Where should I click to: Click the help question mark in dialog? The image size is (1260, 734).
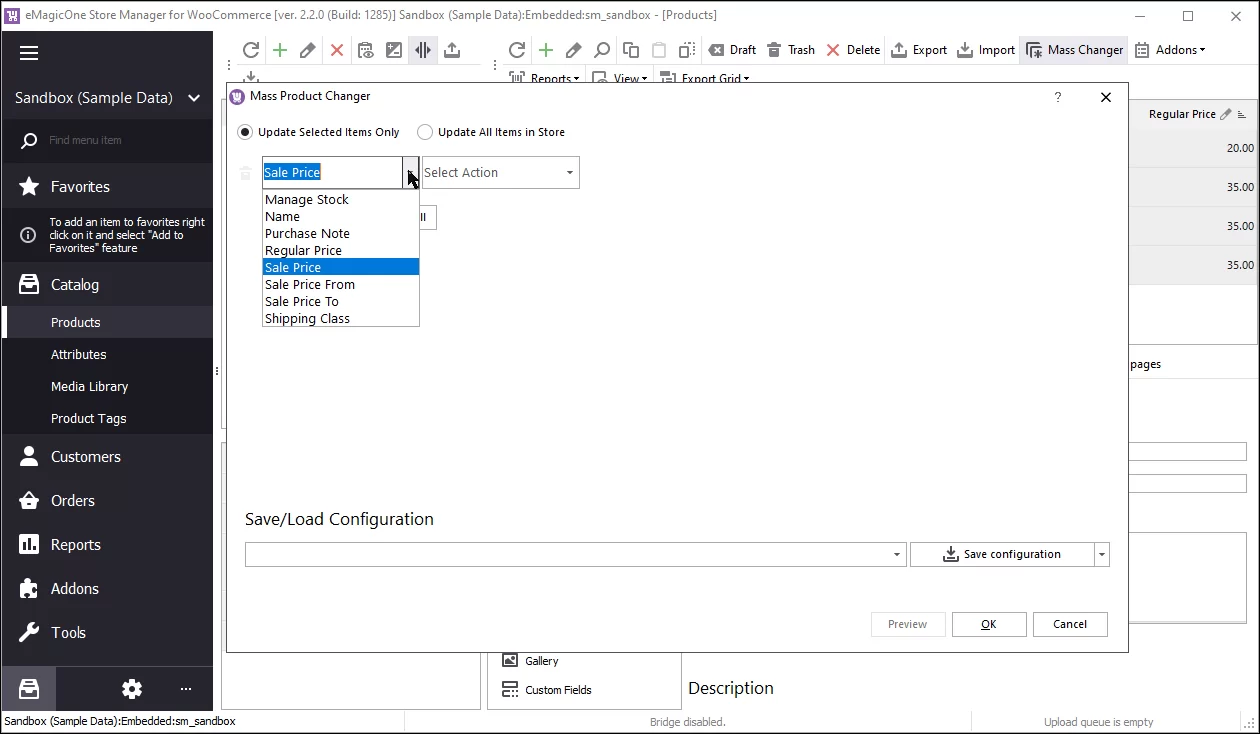[1058, 97]
